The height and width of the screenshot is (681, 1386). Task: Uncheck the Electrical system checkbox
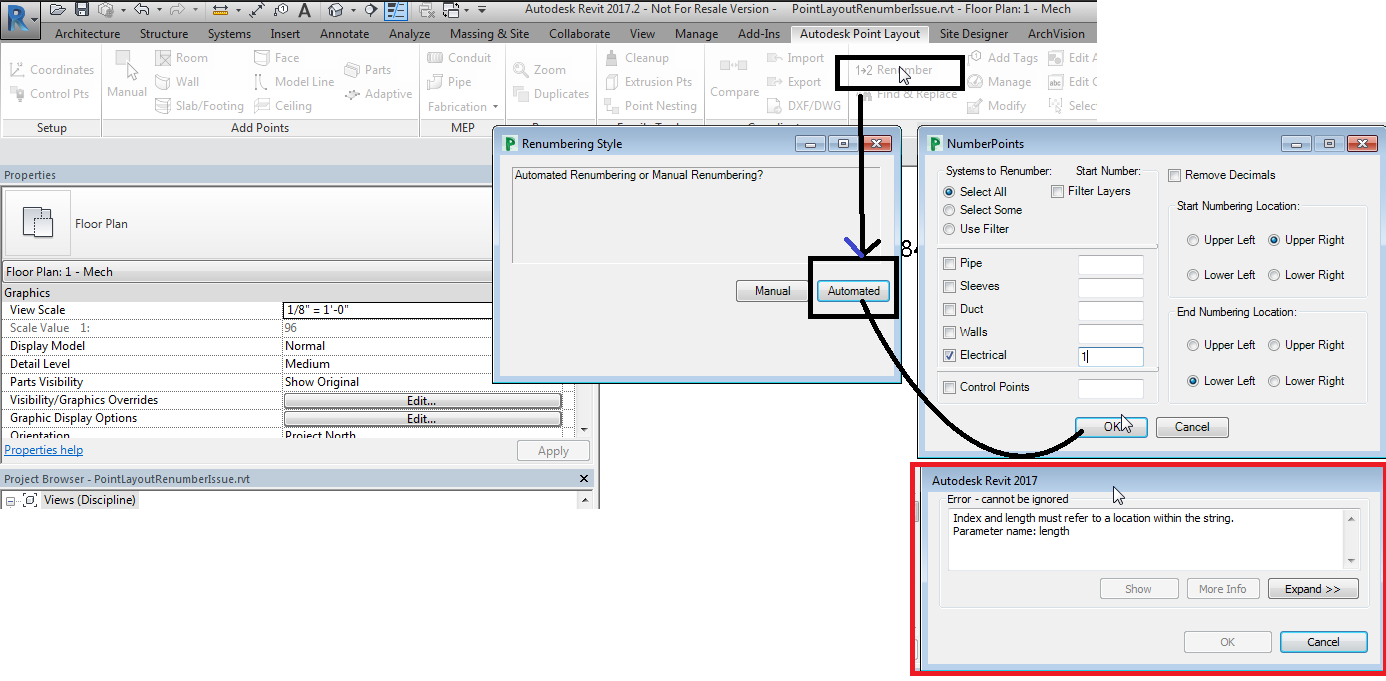tap(950, 356)
